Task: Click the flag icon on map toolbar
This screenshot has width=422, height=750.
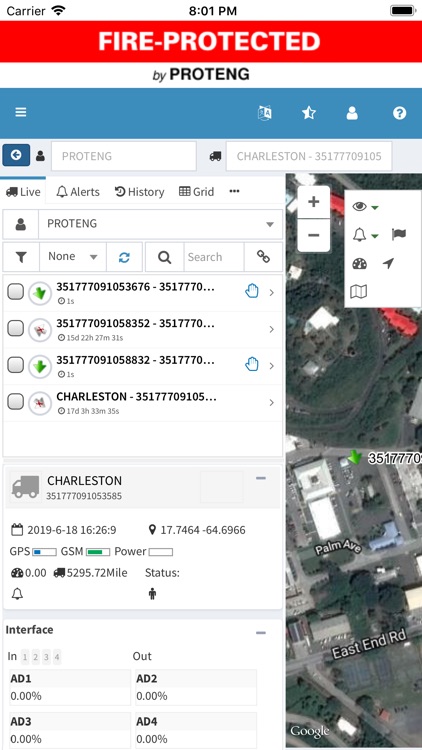Action: pos(399,234)
